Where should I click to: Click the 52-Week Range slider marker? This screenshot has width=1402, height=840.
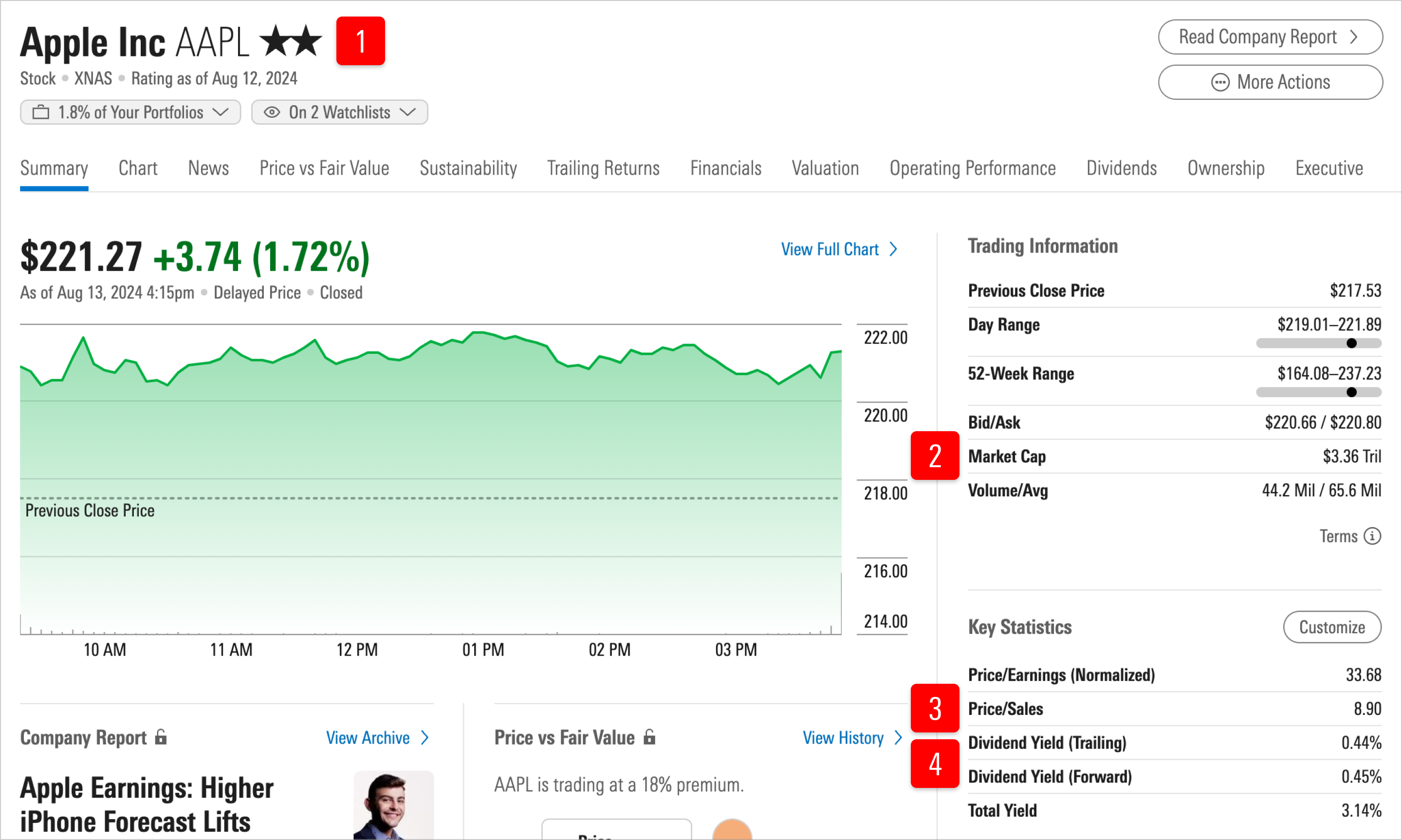(x=1352, y=392)
